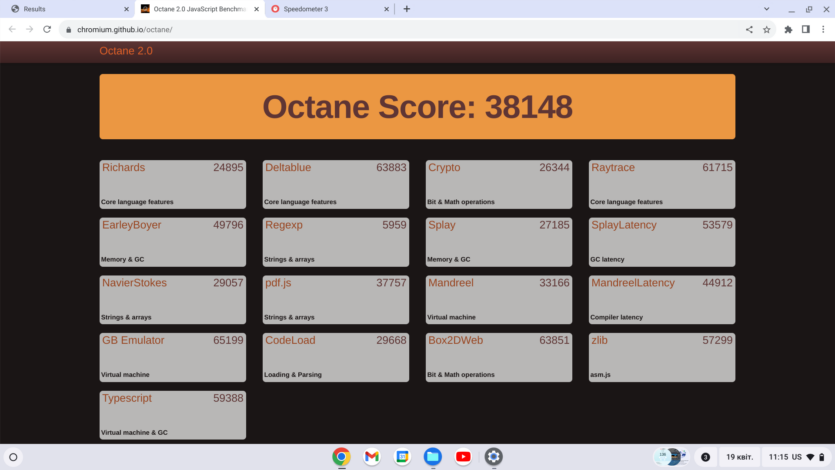Image resolution: width=835 pixels, height=470 pixels.
Task: Open Google Calendar from the shelf
Action: (x=402, y=457)
